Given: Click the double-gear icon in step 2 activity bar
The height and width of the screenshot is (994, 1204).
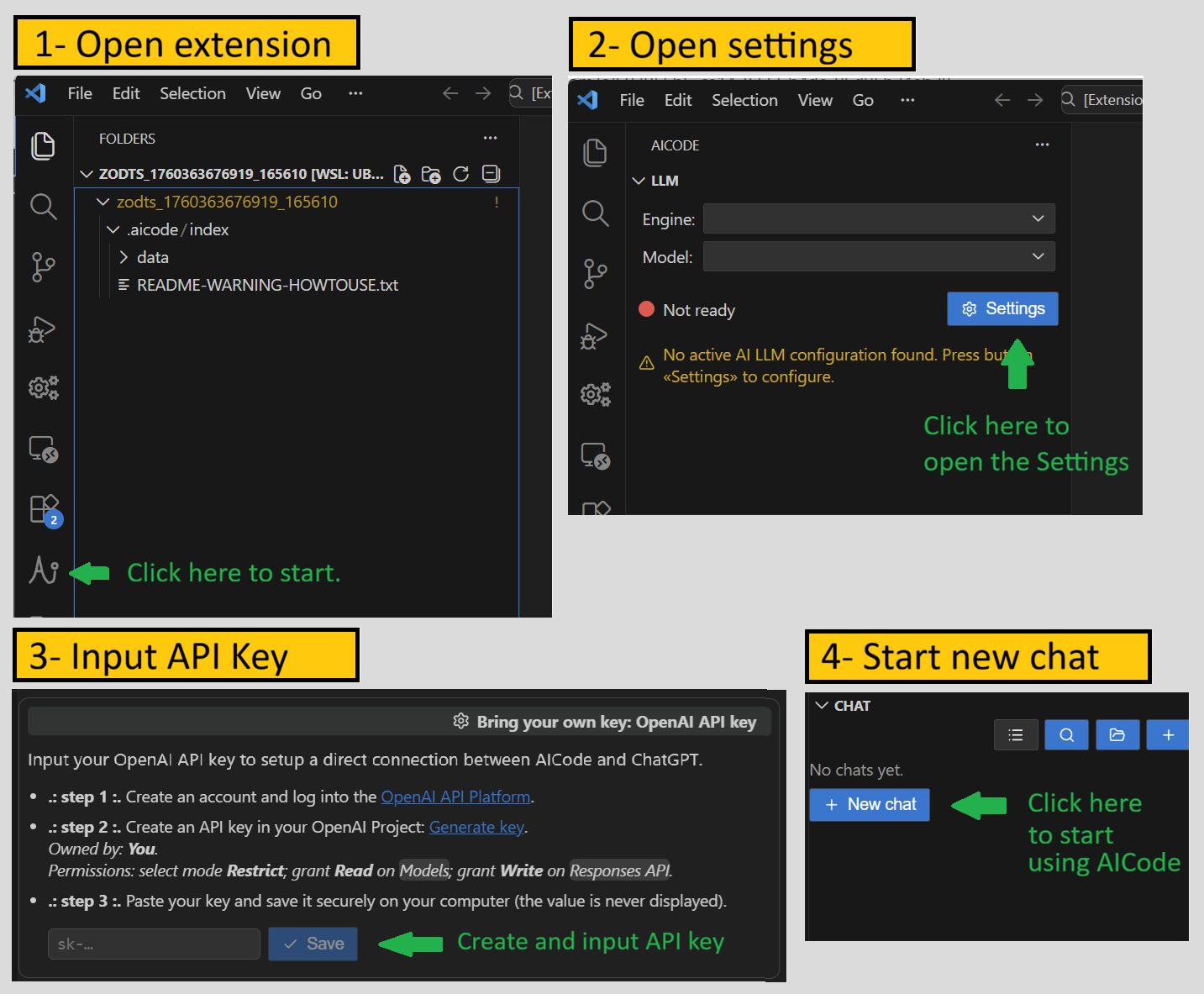Looking at the screenshot, I should (595, 394).
